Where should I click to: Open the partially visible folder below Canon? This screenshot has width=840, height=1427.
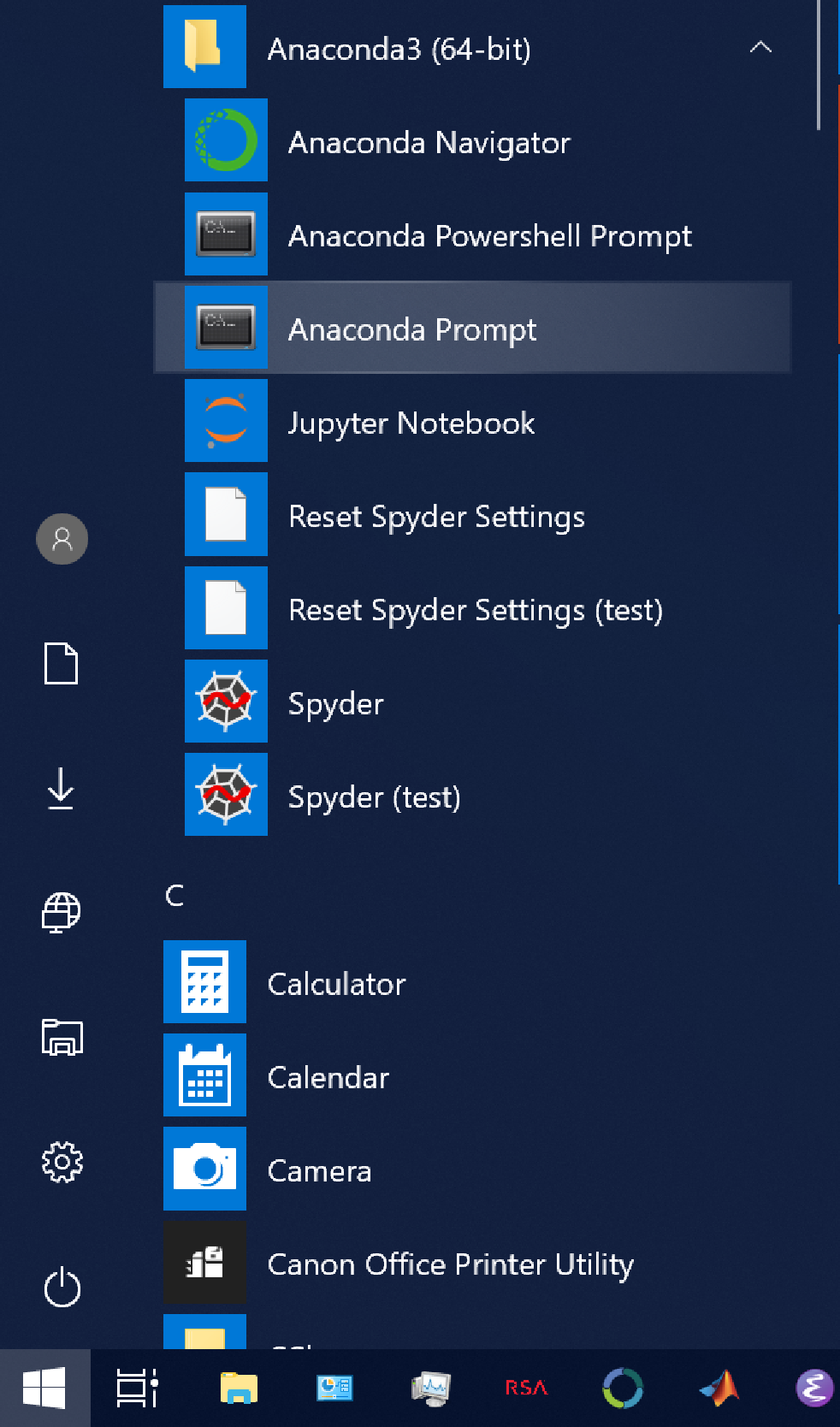[x=472, y=1331]
